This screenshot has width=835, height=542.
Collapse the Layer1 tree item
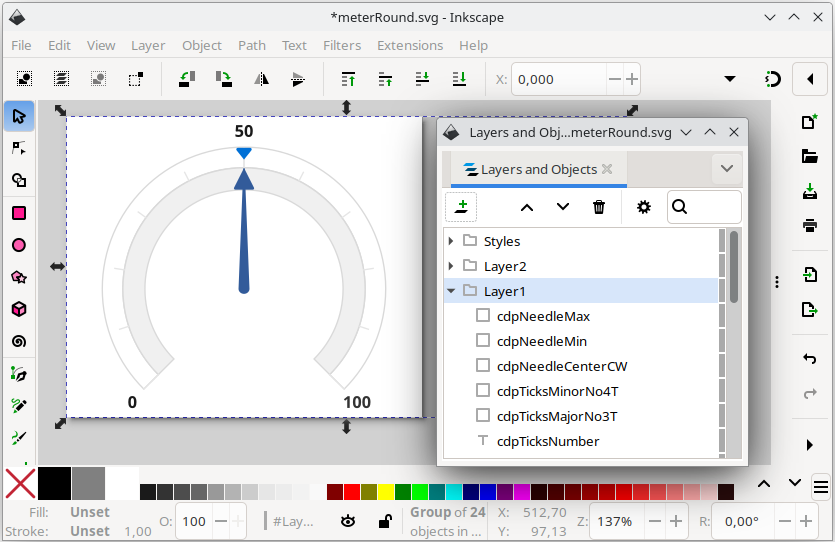tap(451, 291)
